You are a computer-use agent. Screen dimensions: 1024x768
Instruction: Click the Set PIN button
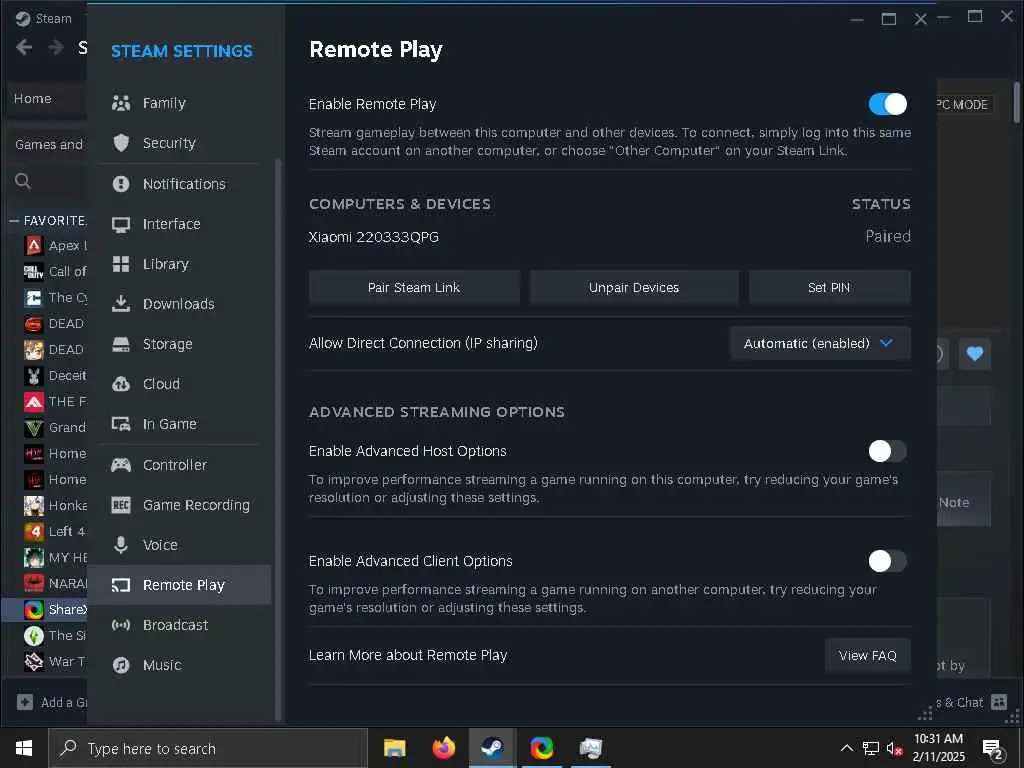coord(829,287)
